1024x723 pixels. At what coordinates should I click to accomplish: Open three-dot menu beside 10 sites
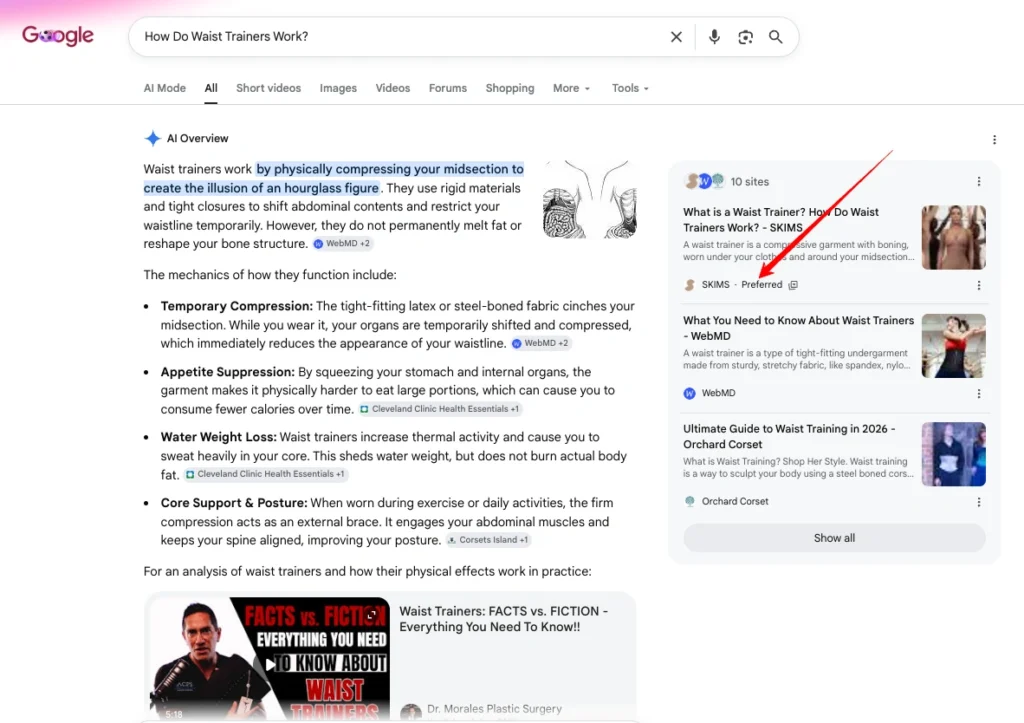coord(978,182)
